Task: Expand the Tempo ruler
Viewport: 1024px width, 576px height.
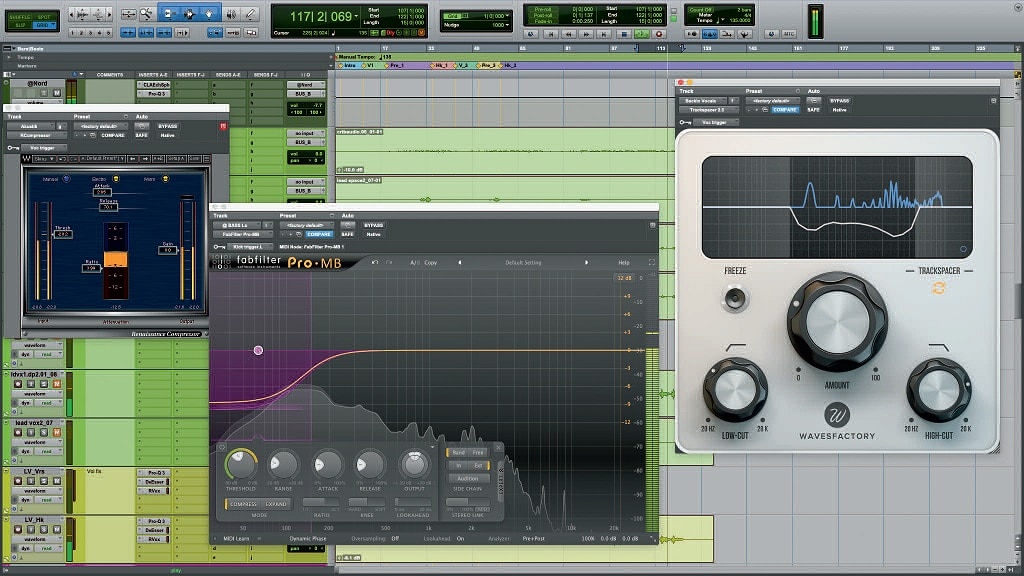Action: 9,57
